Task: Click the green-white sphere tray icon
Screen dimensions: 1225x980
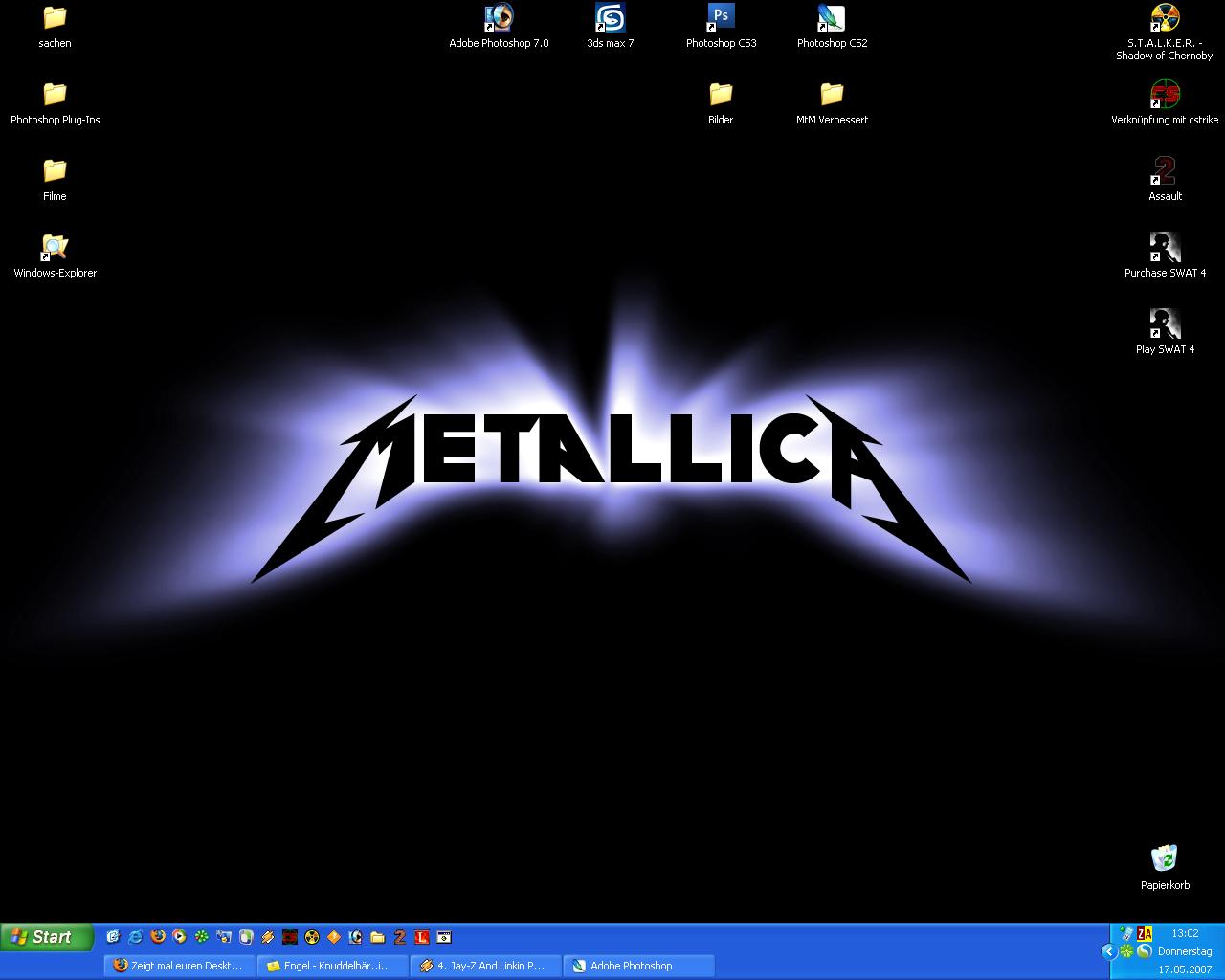Action: pos(1145,951)
